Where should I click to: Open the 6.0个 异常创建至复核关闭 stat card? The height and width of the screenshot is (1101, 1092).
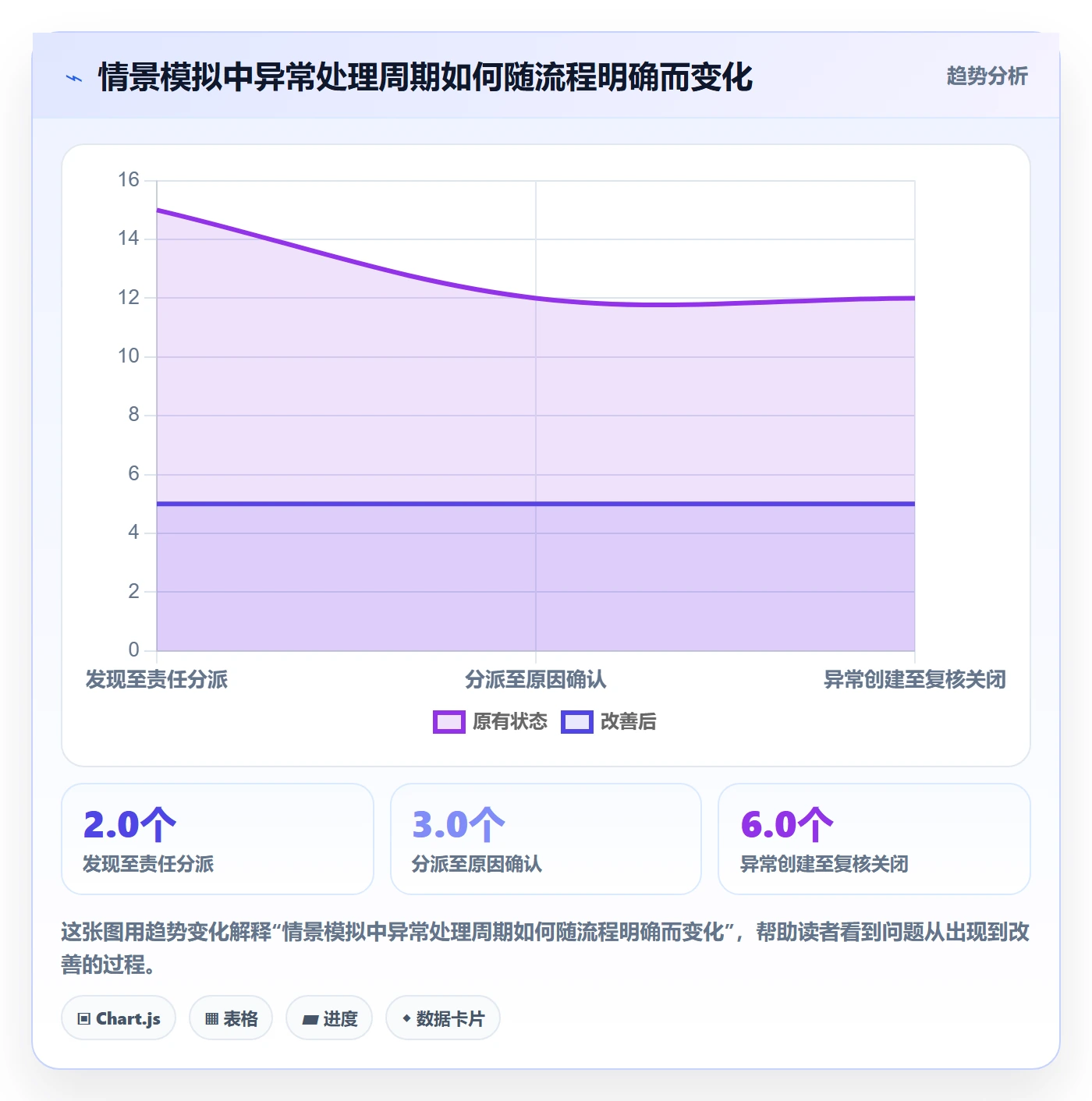[x=874, y=839]
